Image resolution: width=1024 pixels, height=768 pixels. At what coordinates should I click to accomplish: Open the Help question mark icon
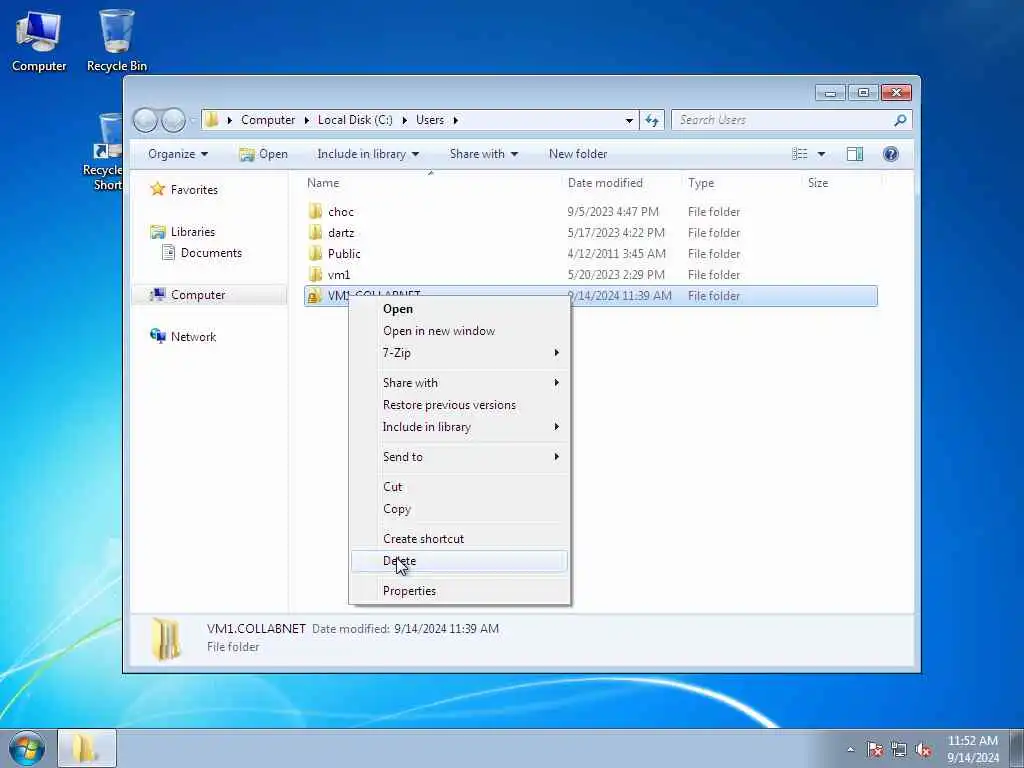[x=891, y=154]
